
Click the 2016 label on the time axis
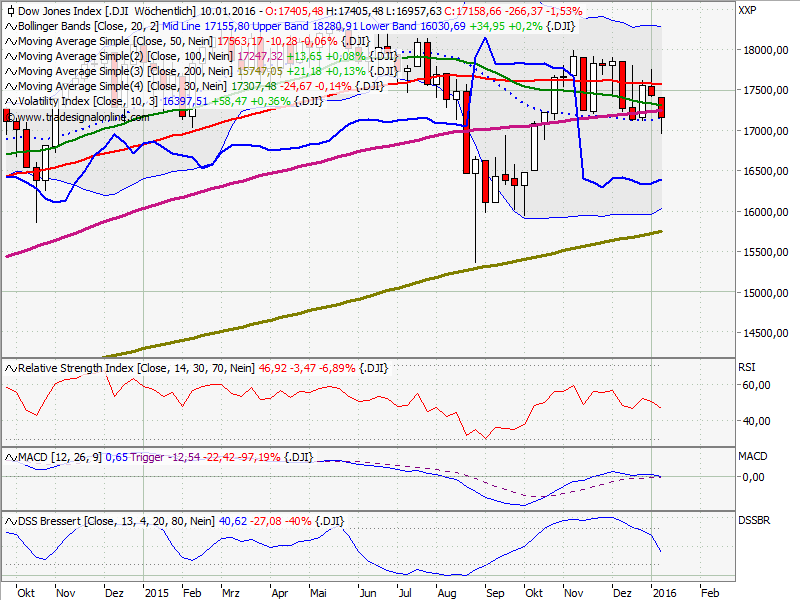pyautogui.click(x=663, y=592)
